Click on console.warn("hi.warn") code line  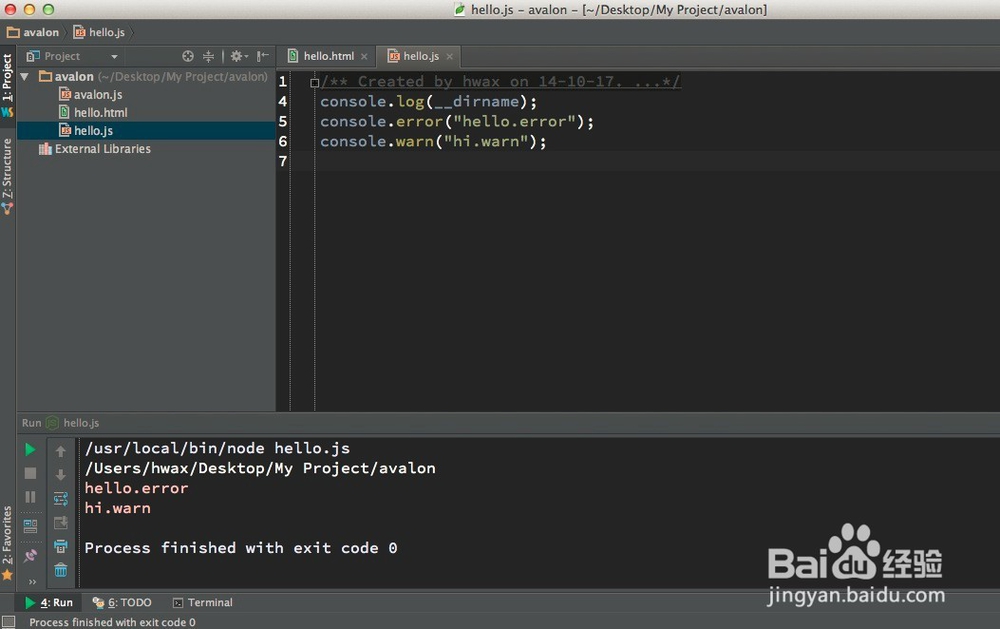(x=433, y=141)
